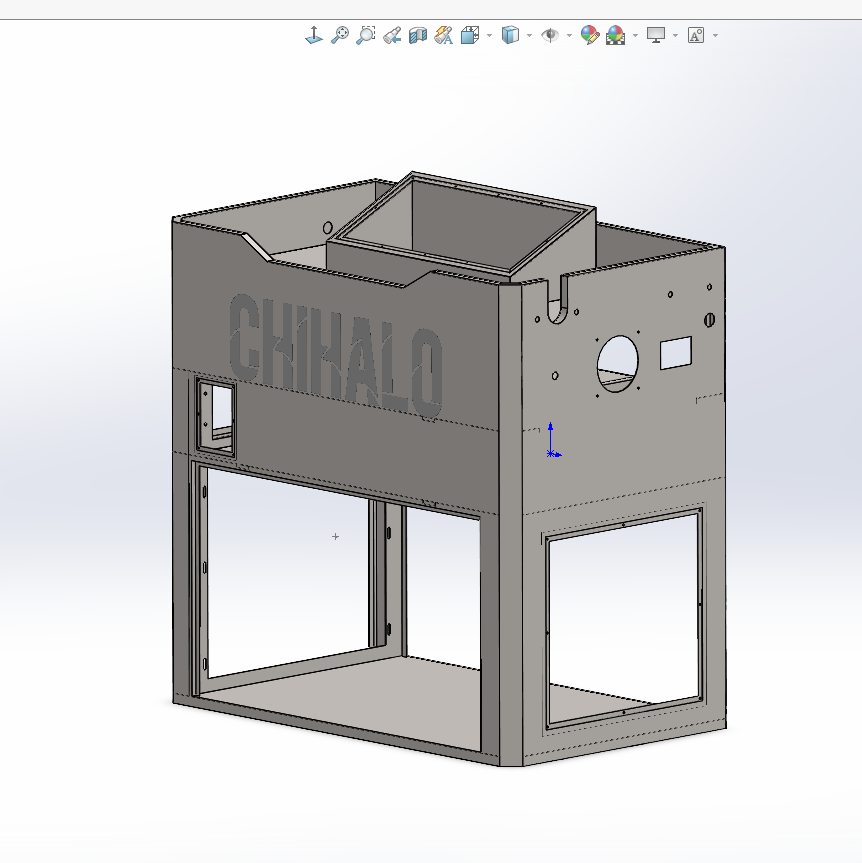This screenshot has width=862, height=863.
Task: Open the View Settings dropdown arrow
Action: point(676,36)
